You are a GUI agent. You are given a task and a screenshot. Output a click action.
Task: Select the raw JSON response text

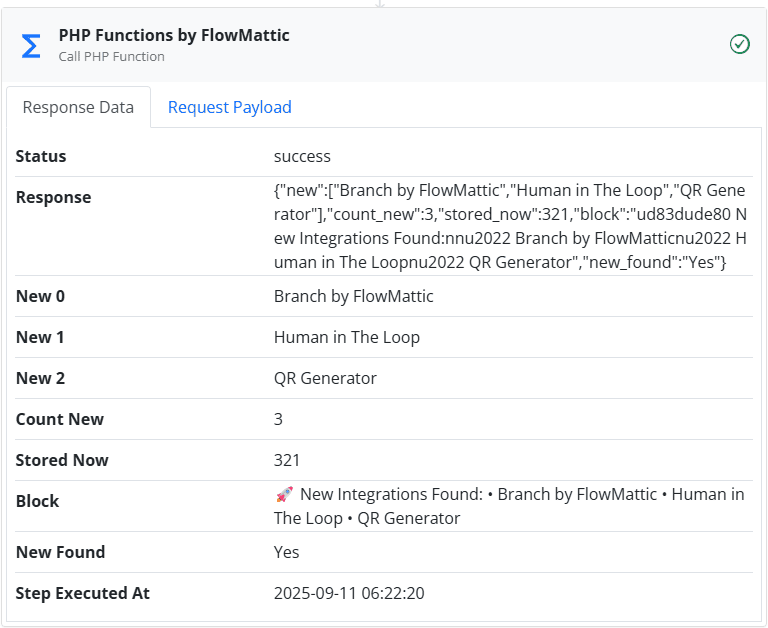[x=508, y=225]
